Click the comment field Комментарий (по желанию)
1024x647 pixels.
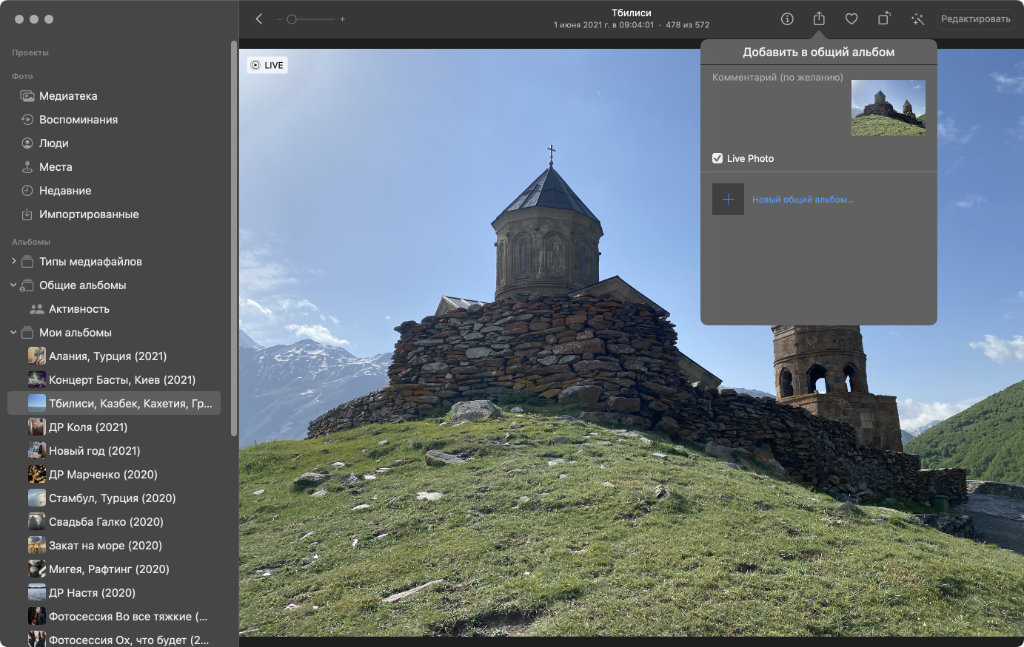[x=777, y=77]
